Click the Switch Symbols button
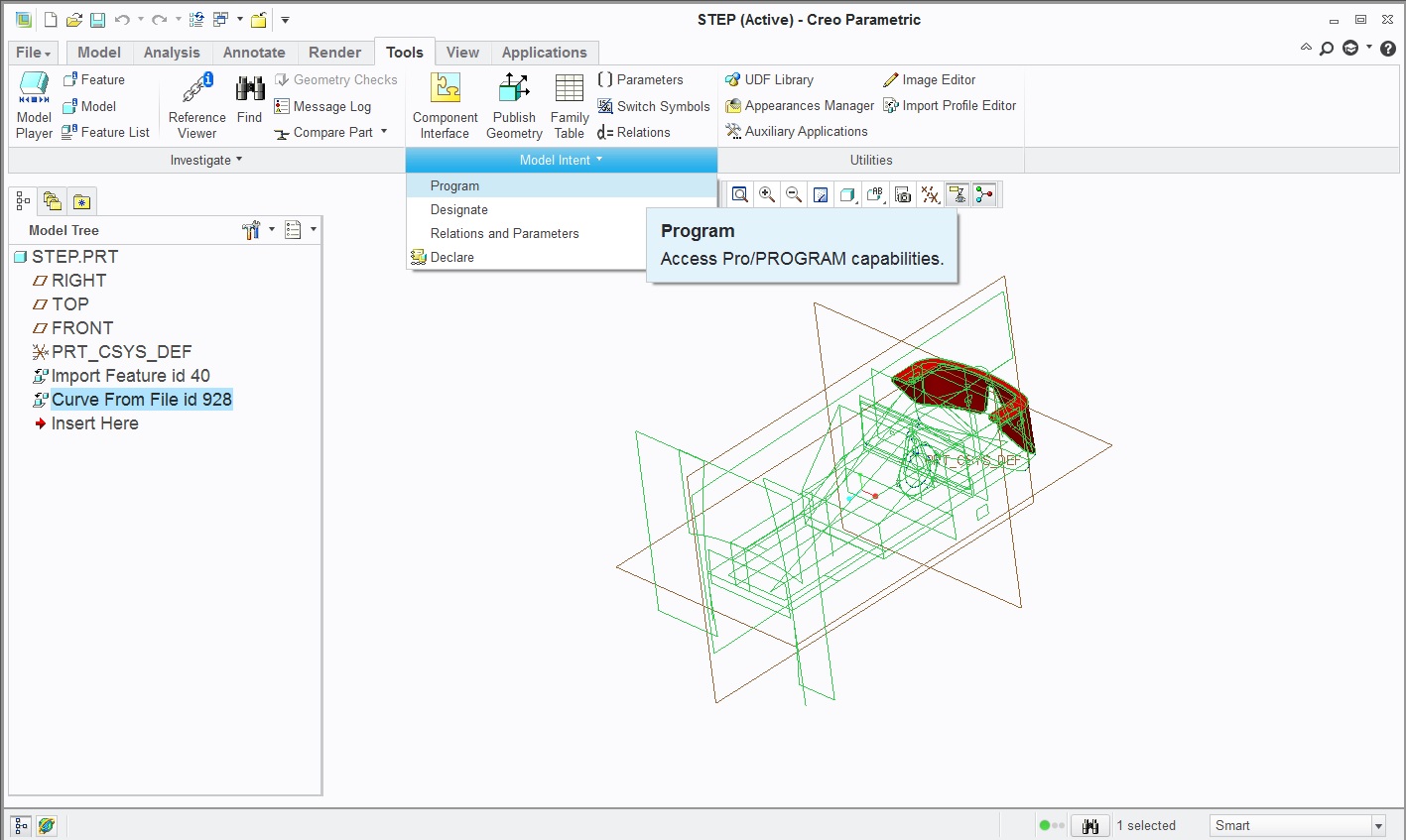This screenshot has width=1406, height=840. pyautogui.click(x=654, y=106)
